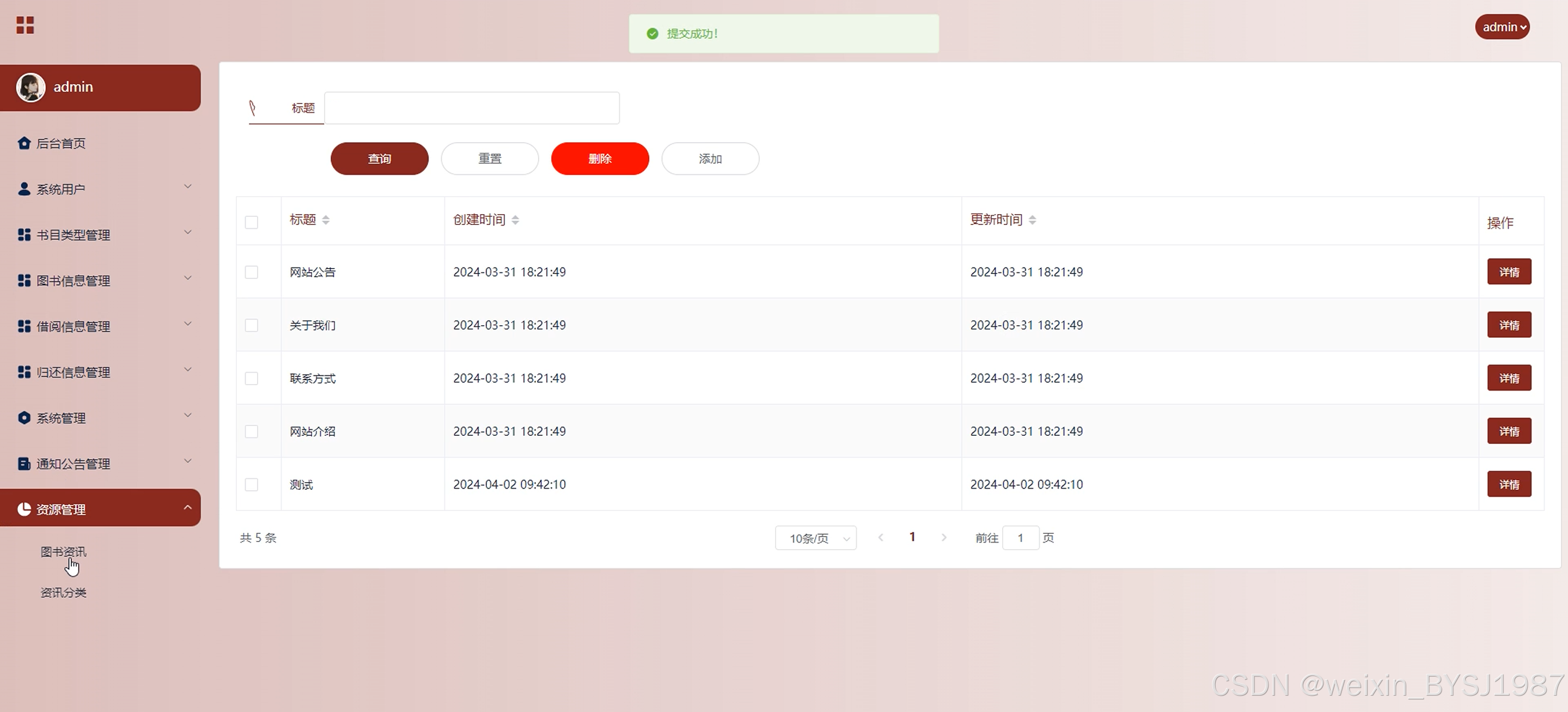Click the admin avatar picture in sidebar
Screen dimensions: 1568x712
(x=30, y=87)
